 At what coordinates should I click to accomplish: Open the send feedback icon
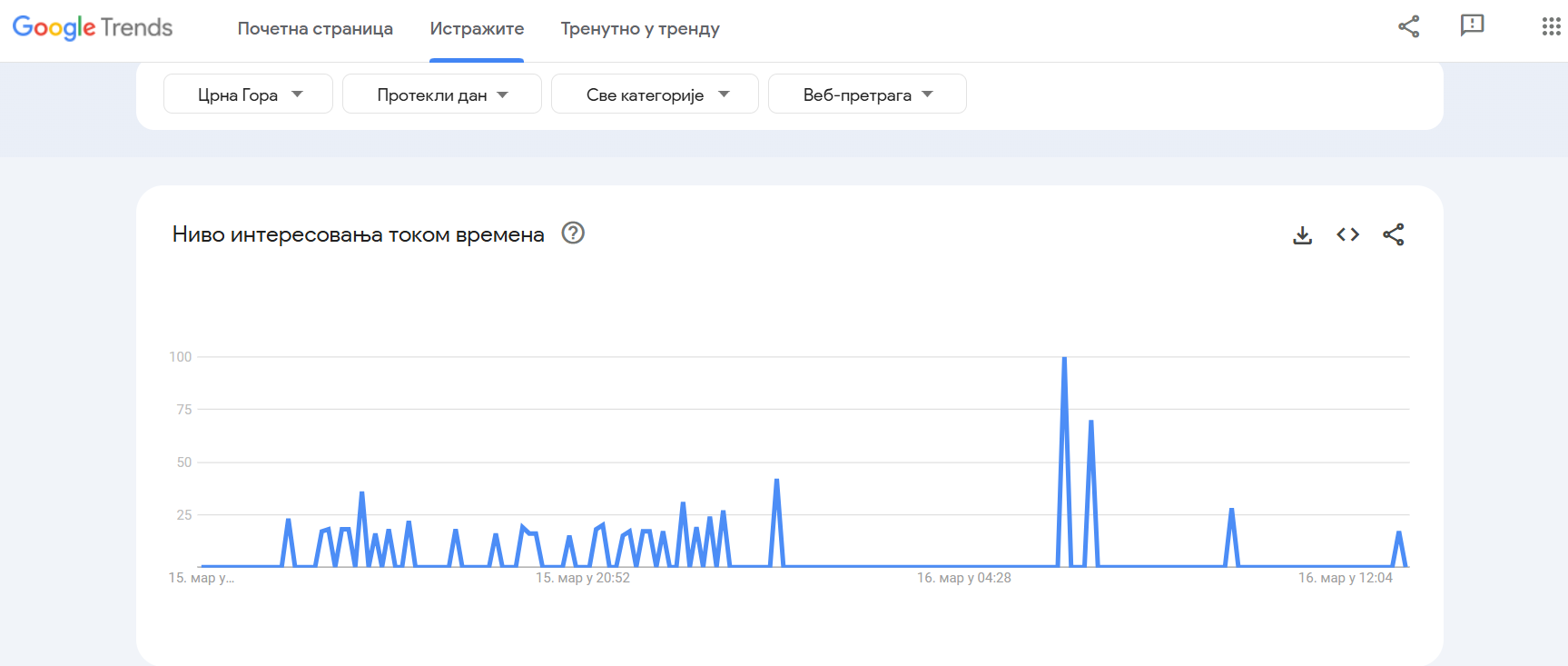pos(1472,25)
